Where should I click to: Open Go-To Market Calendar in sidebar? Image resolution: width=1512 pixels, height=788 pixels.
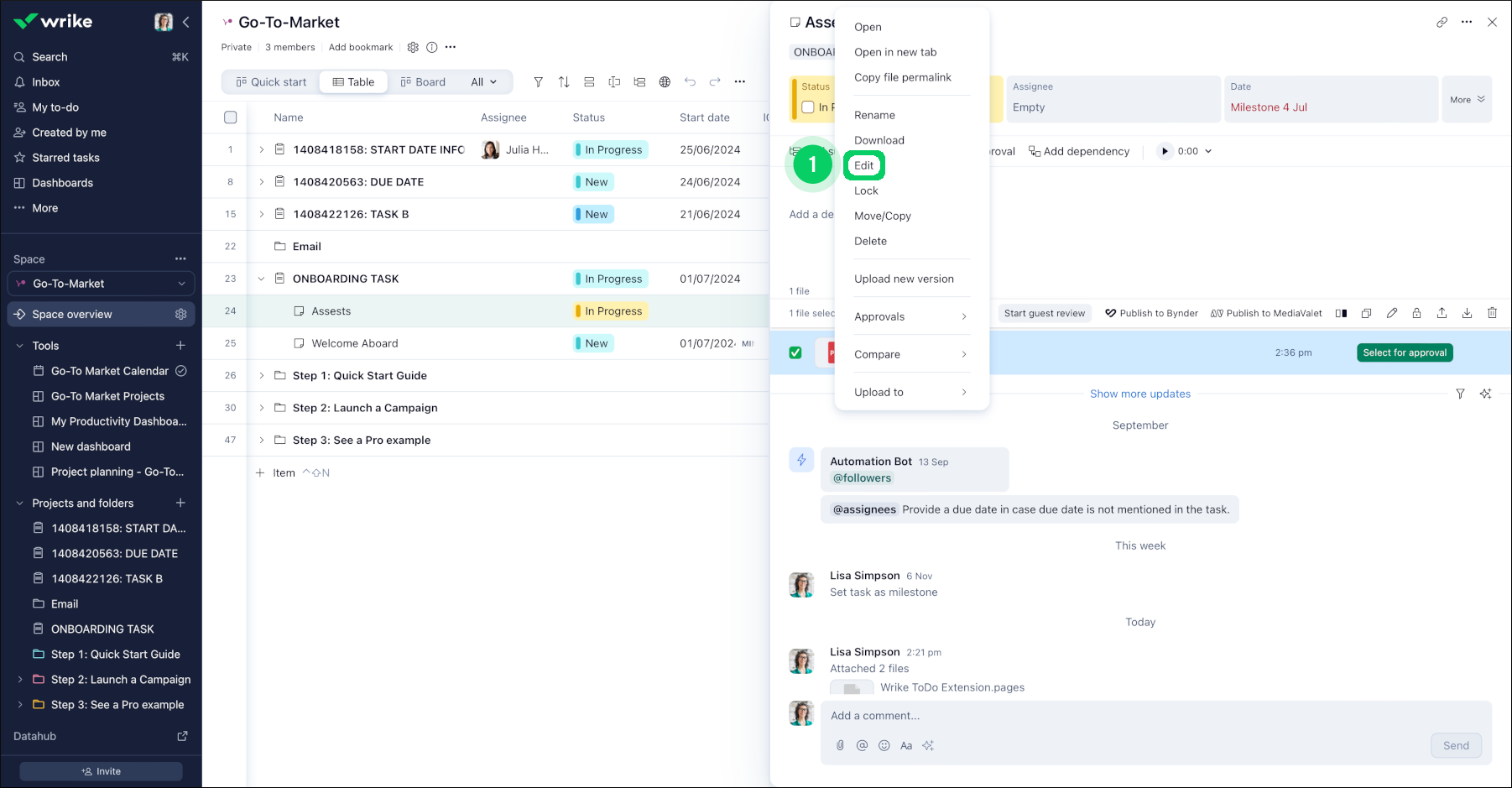tap(109, 371)
